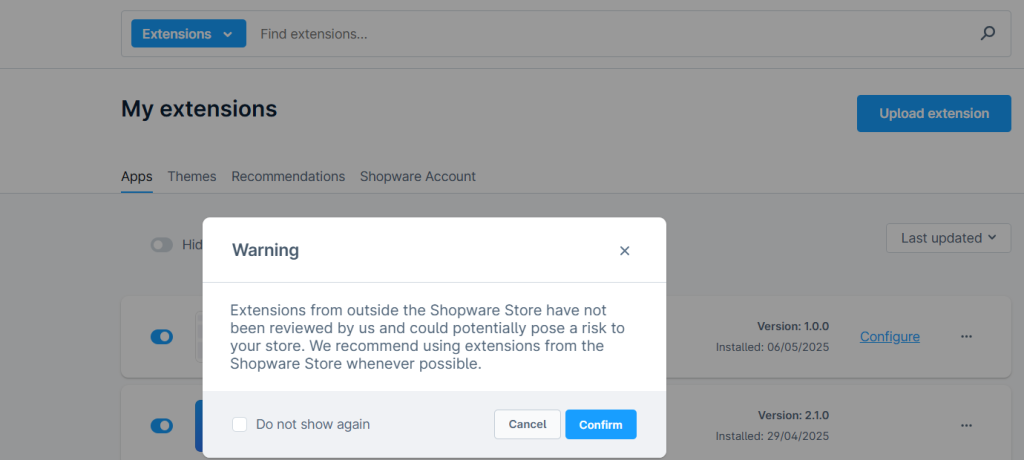Click the Upload extension button
The width and height of the screenshot is (1024, 460).
click(x=934, y=114)
